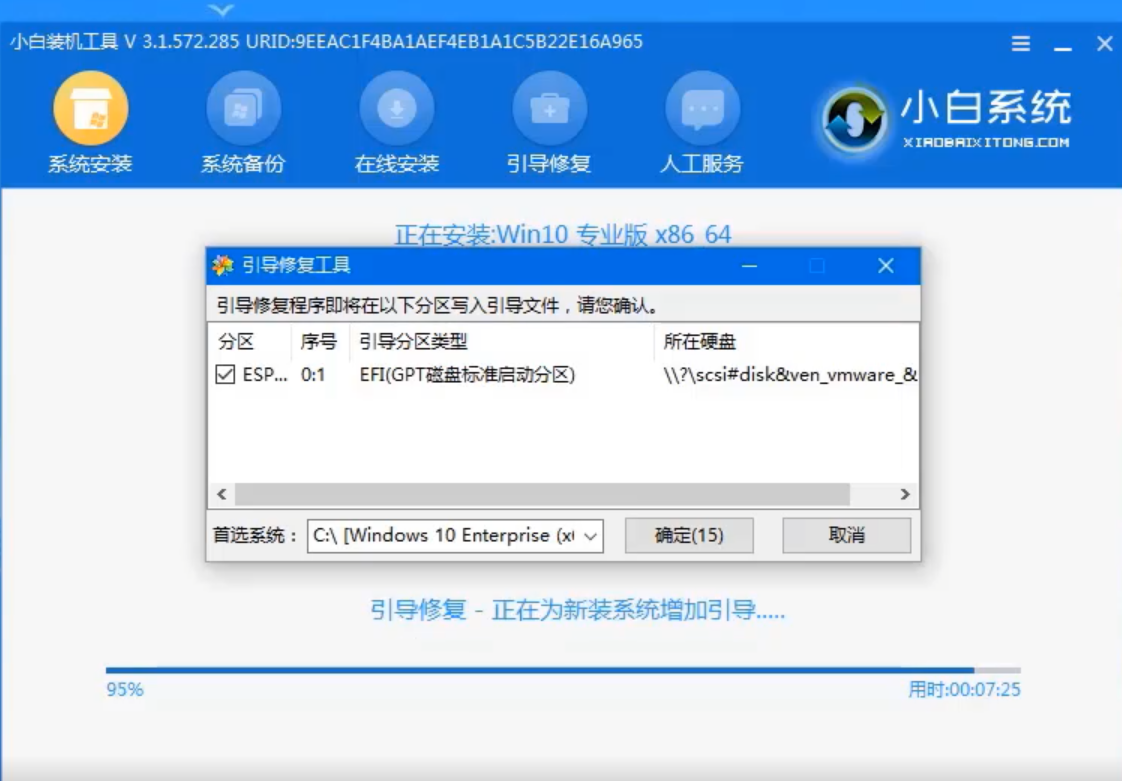Click the ESP... partition name cell
Screen dimensions: 1122x781
click(265, 374)
